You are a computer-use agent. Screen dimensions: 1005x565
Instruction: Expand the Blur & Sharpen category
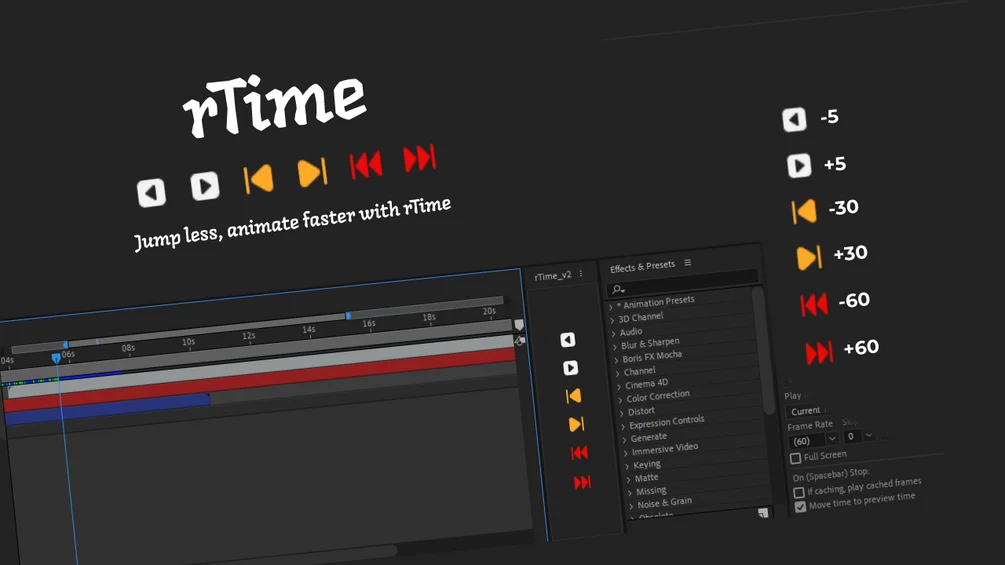[x=615, y=347]
